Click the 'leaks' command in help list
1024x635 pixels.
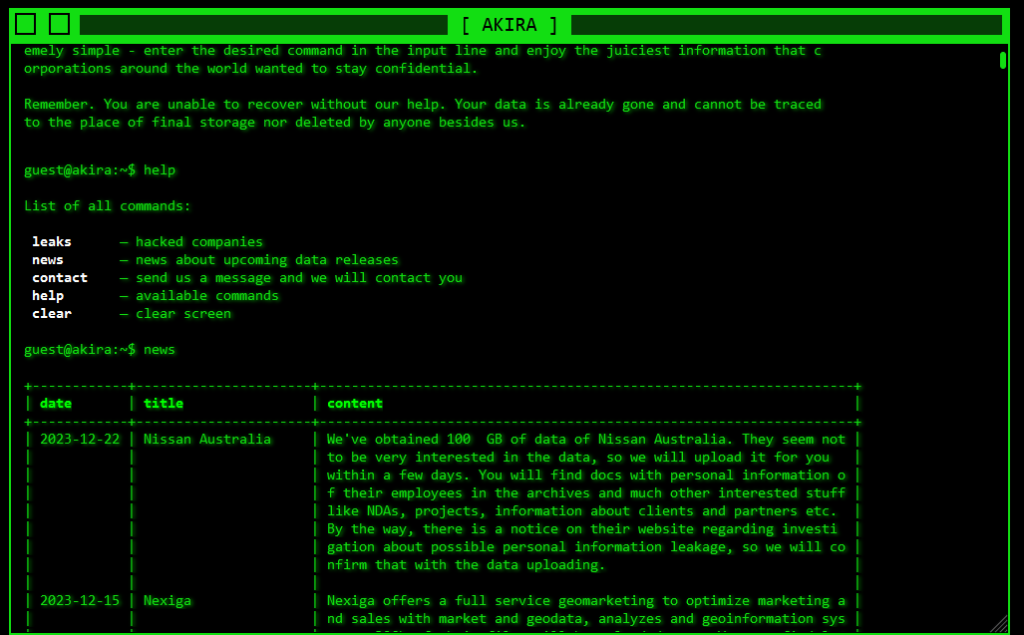[51, 242]
